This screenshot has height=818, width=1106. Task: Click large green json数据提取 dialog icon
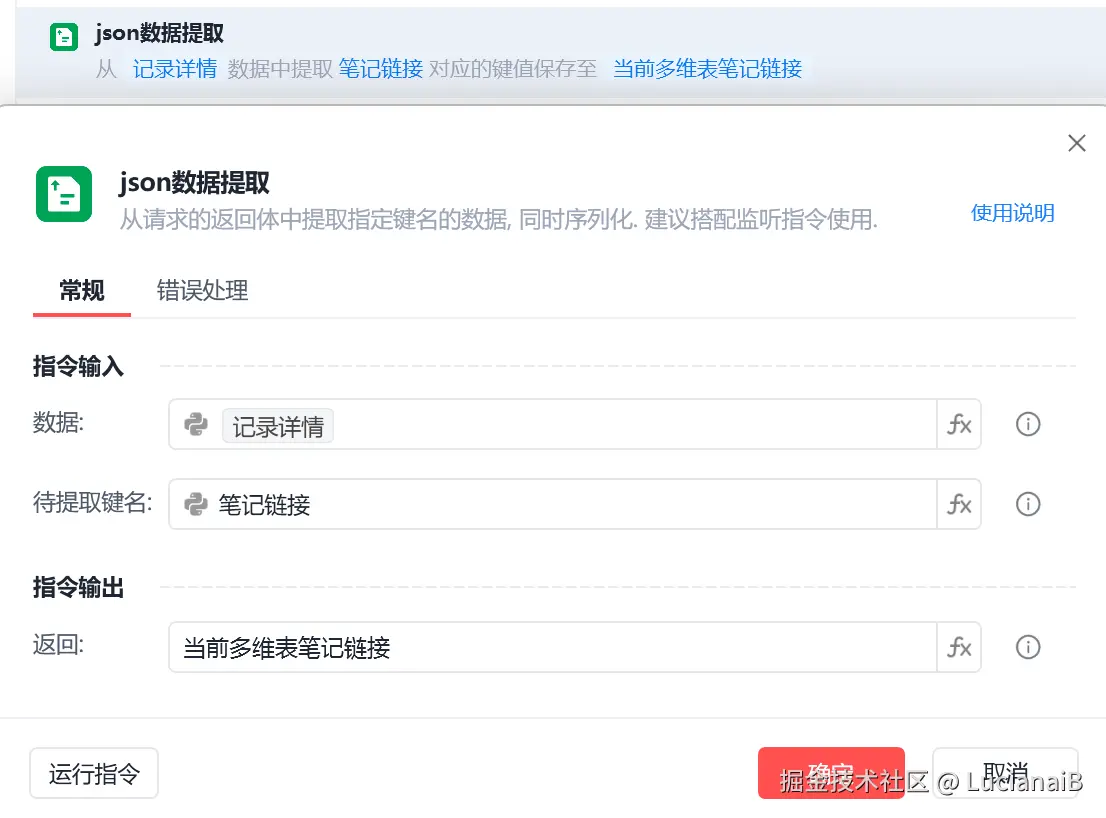(x=64, y=194)
